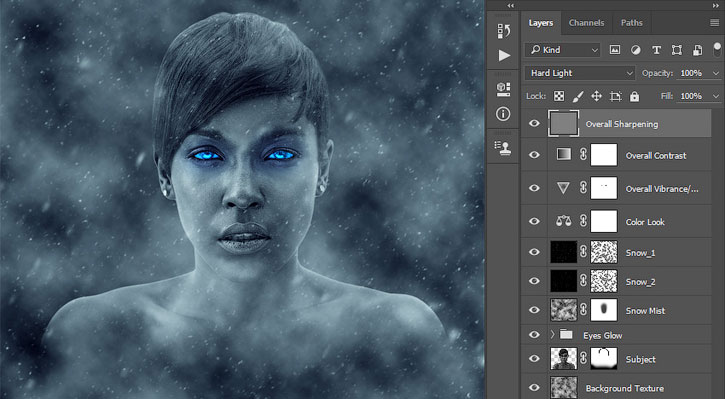Select the Color Look layer mask
Viewport: 725px width, 399px height.
(604, 221)
